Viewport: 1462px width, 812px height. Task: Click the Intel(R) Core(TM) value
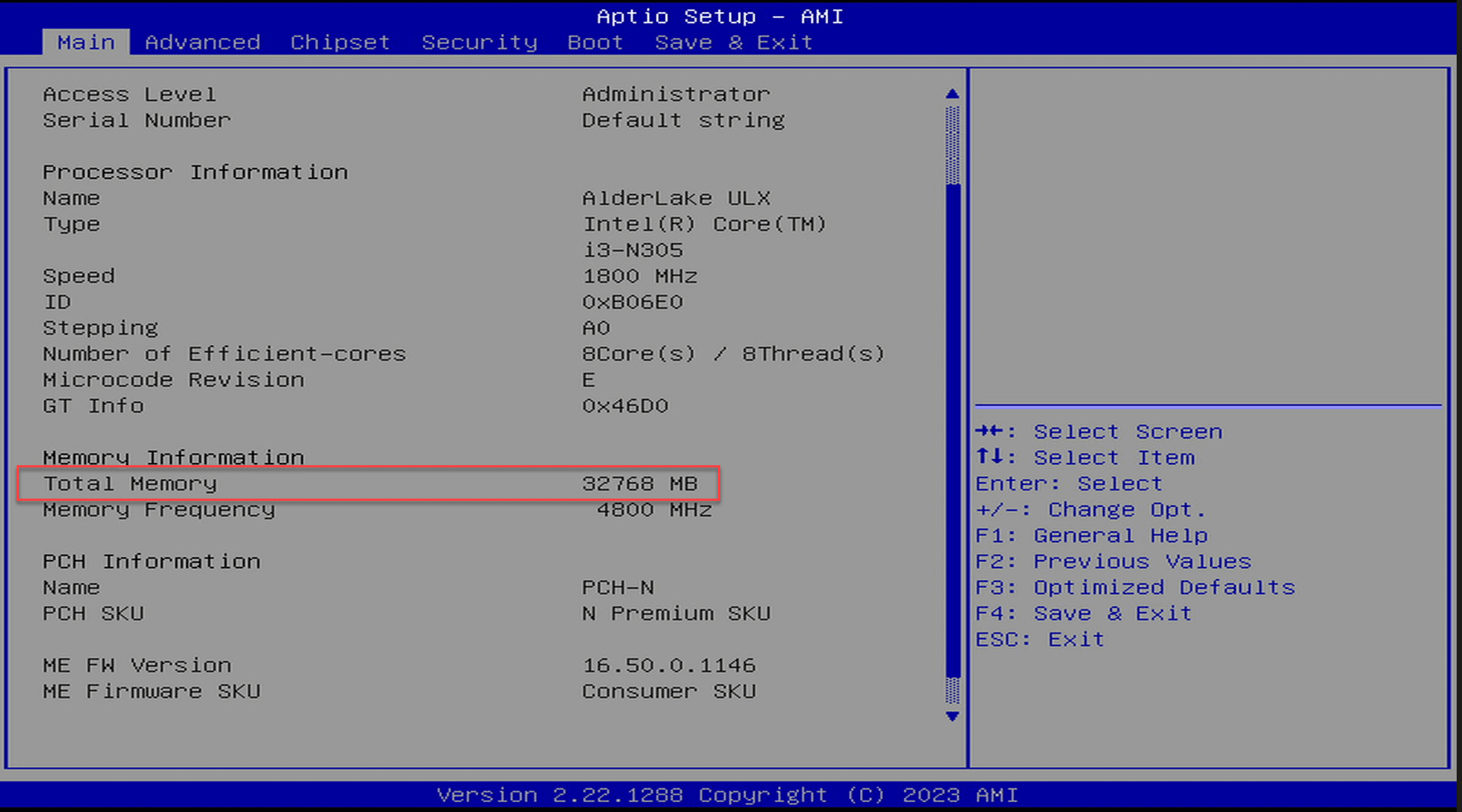click(x=704, y=225)
